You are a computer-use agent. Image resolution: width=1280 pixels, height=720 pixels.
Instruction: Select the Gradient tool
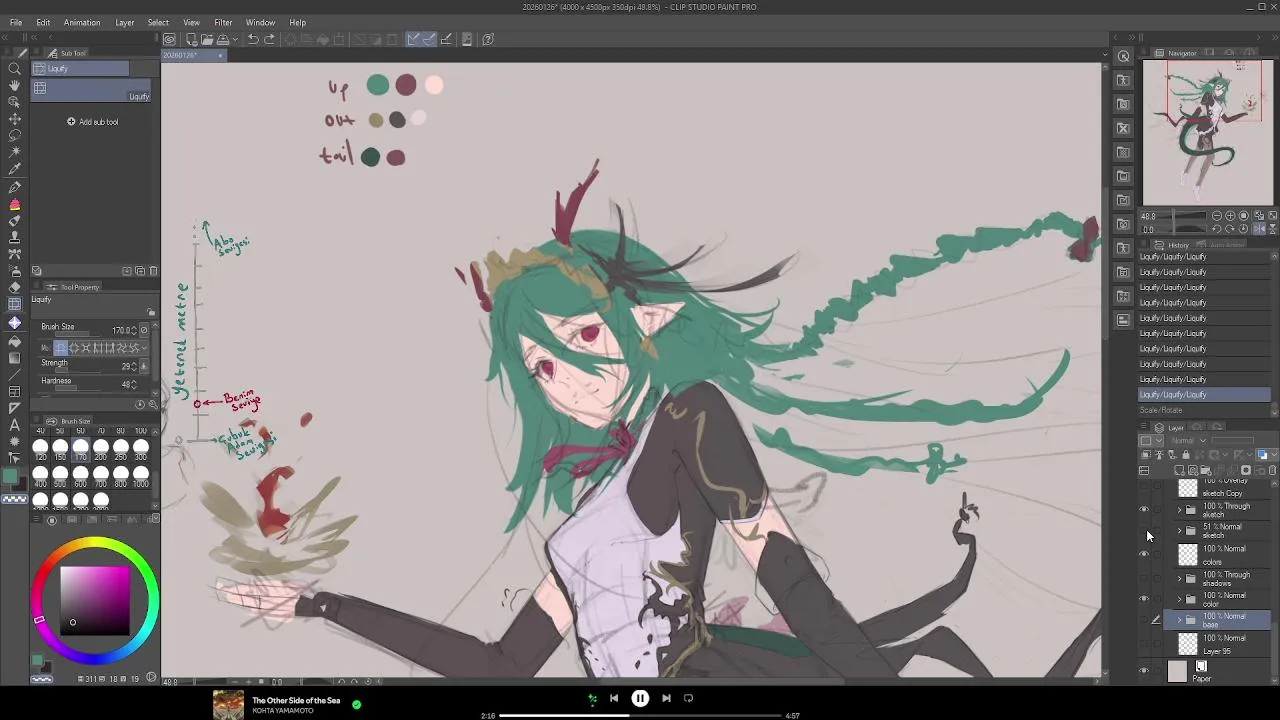point(14,357)
